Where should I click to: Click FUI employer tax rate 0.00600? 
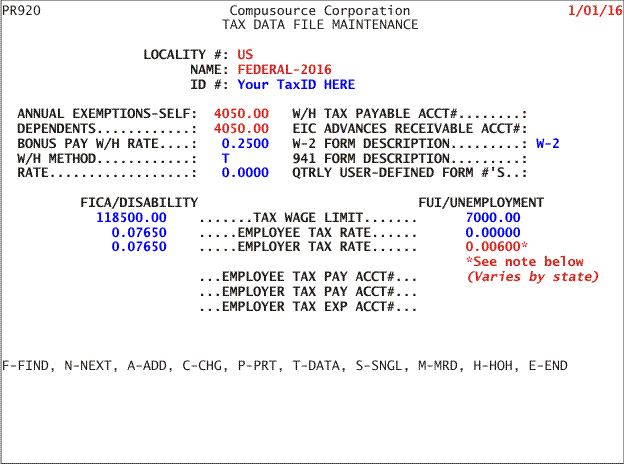click(x=493, y=247)
